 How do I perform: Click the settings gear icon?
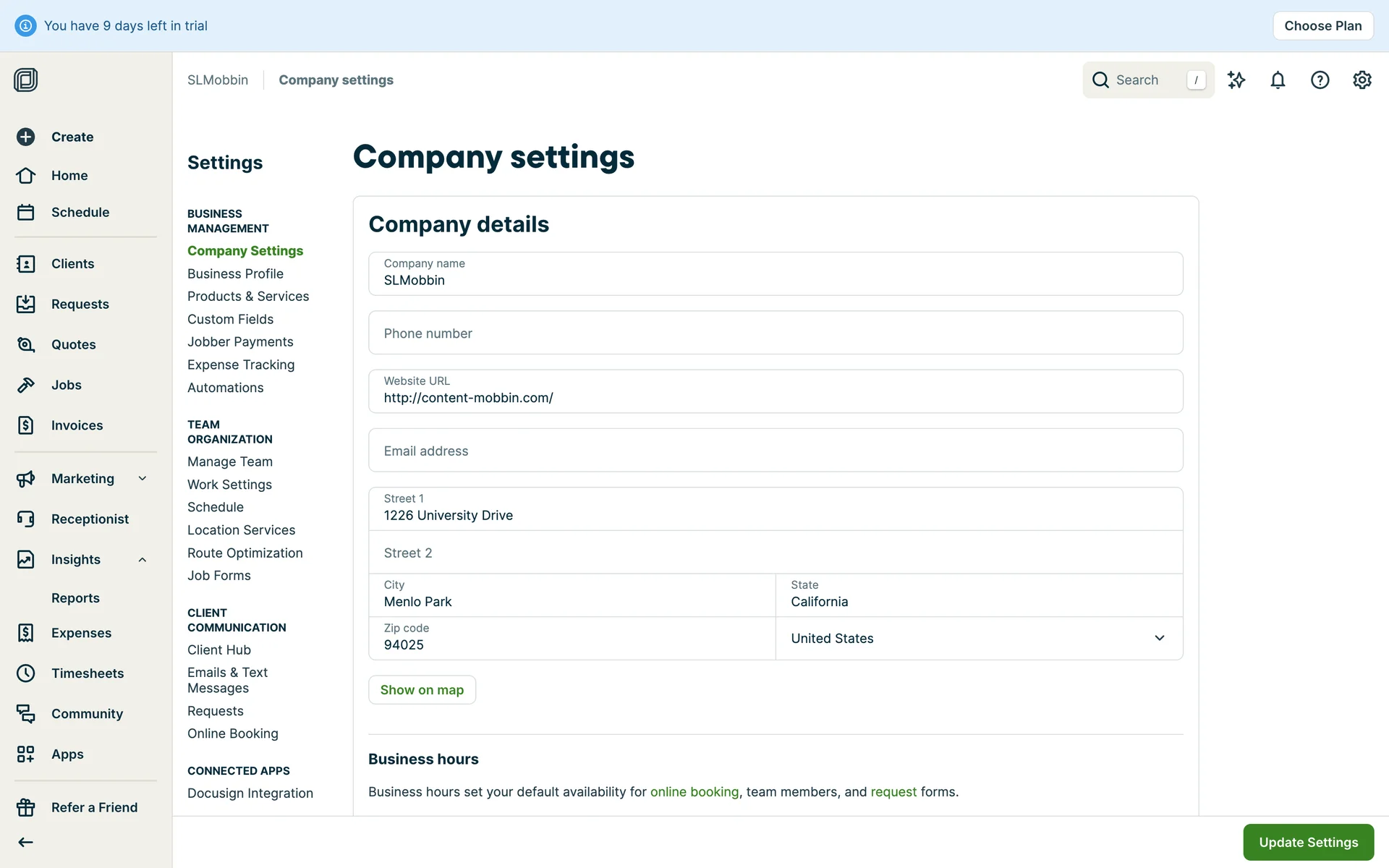pyautogui.click(x=1362, y=80)
